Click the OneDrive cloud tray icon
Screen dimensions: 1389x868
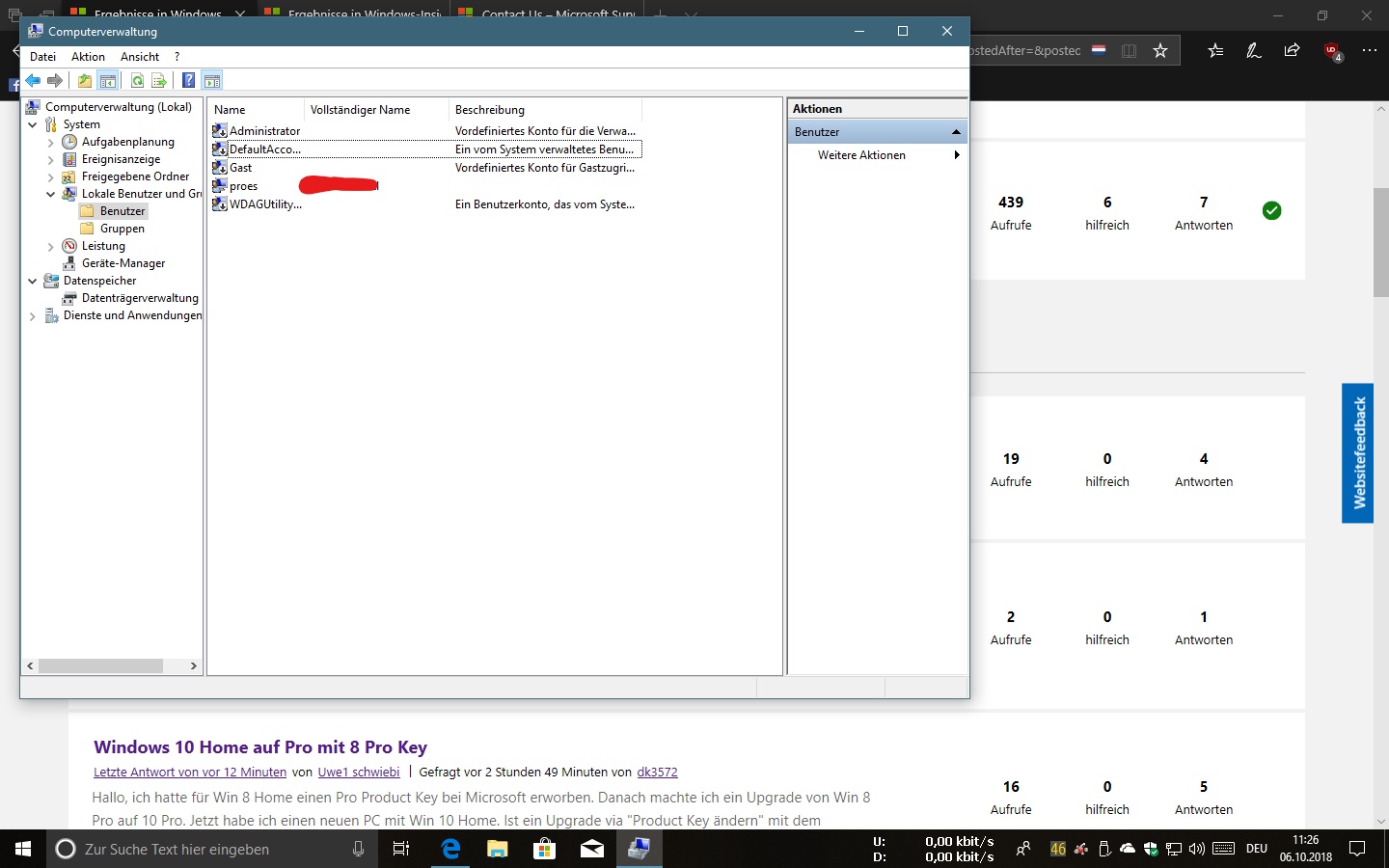(1128, 849)
